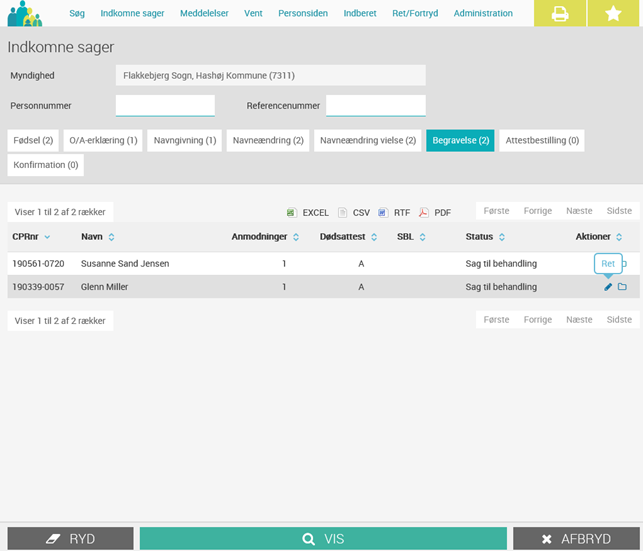This screenshot has width=643, height=551.
Task: Click the VIS search button
Action: 323,538
